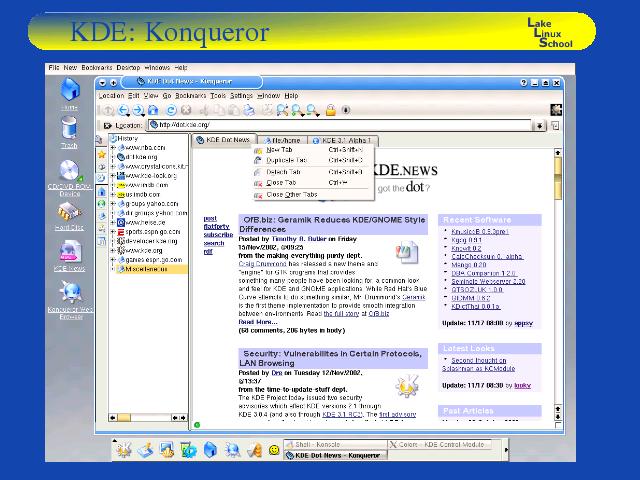Open the 'KDE 3.1 RC3' link
Screen dimensions: 640x480
342,415
